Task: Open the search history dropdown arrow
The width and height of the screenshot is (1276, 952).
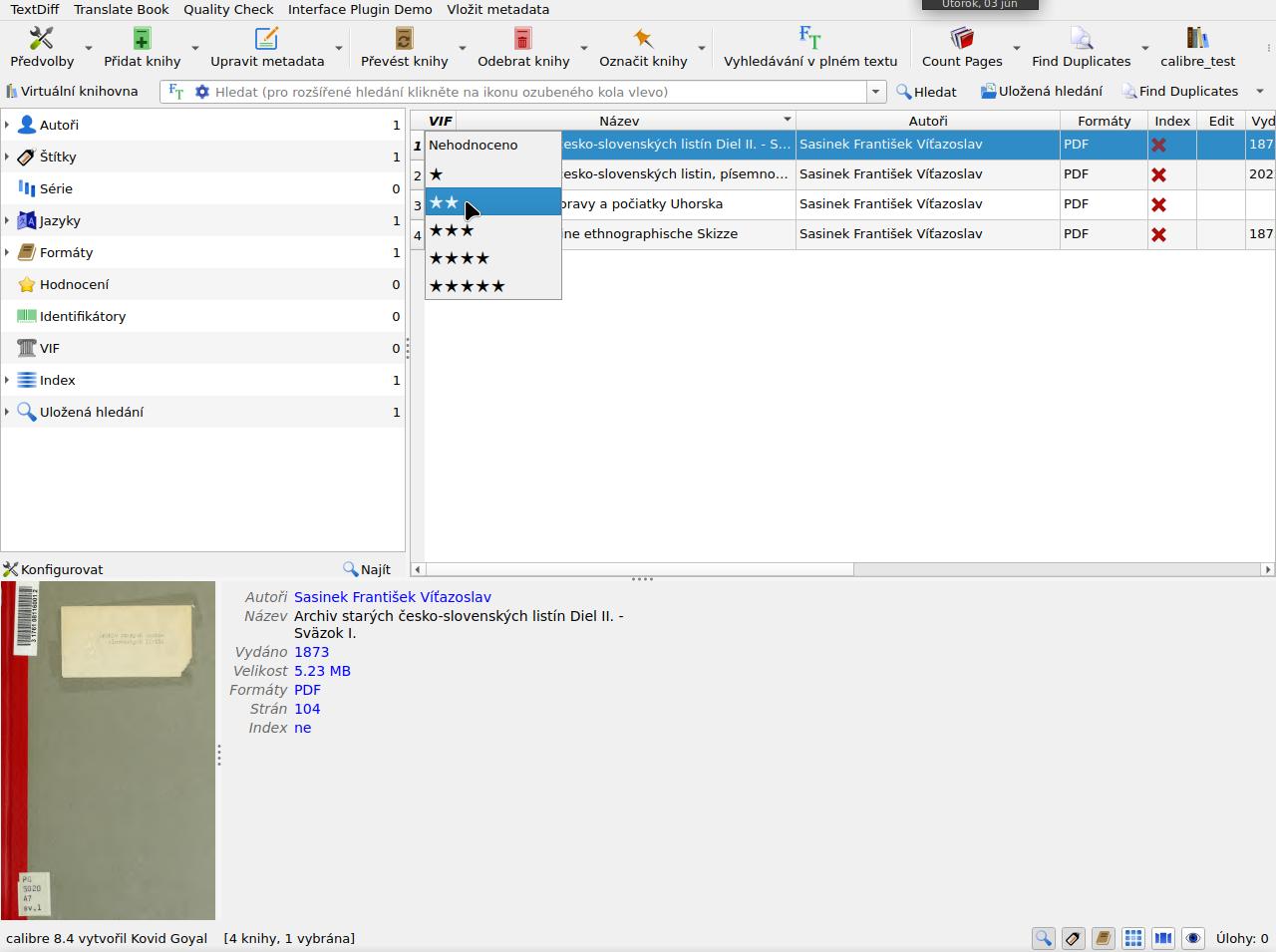Action: [x=875, y=92]
